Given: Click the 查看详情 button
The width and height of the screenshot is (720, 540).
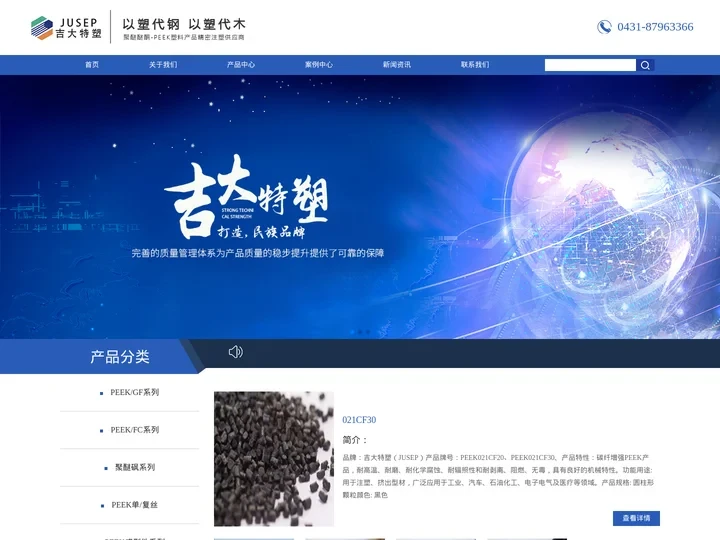Looking at the screenshot, I should coord(636,518).
